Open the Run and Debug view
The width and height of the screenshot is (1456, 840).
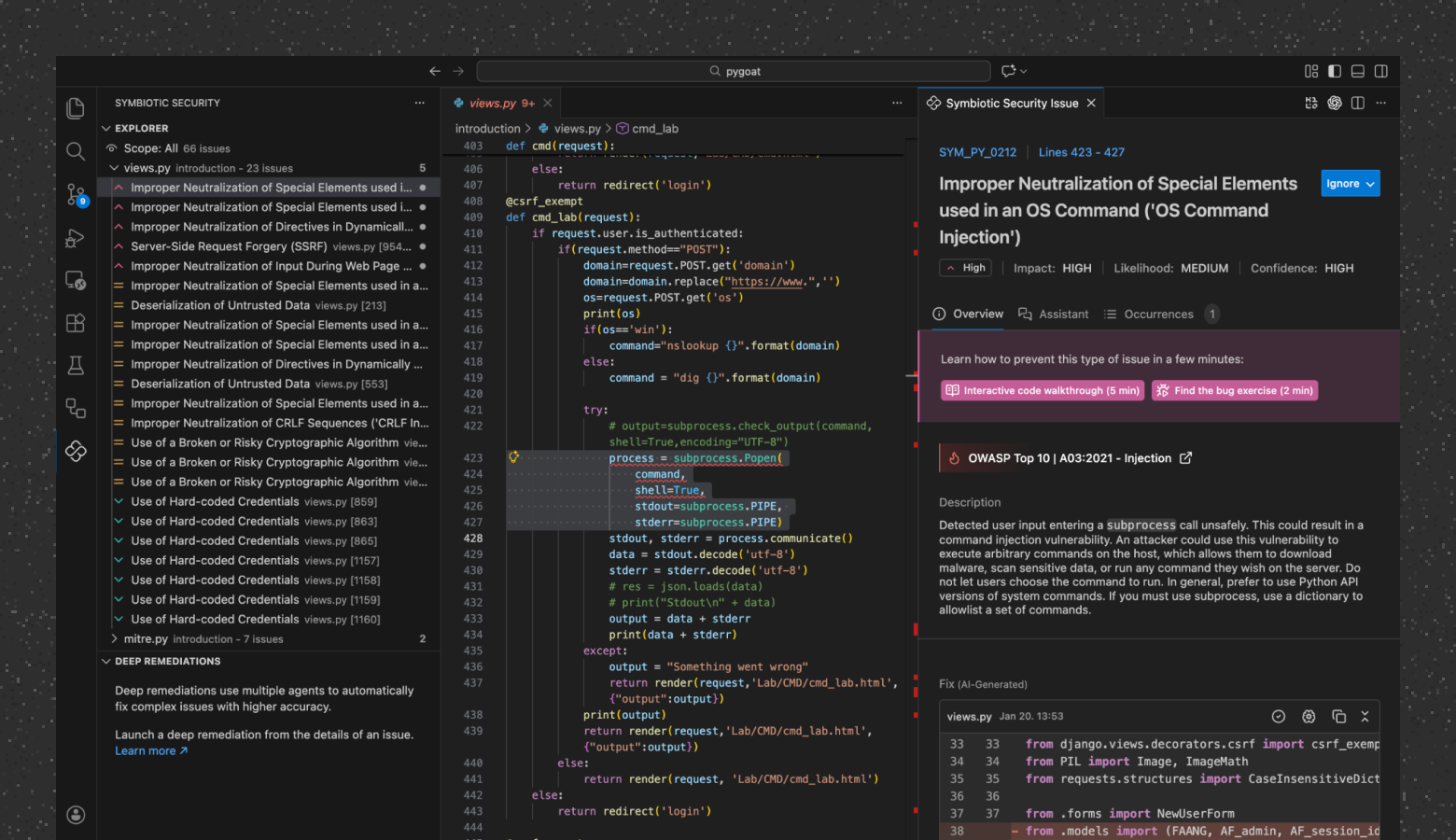tap(76, 238)
